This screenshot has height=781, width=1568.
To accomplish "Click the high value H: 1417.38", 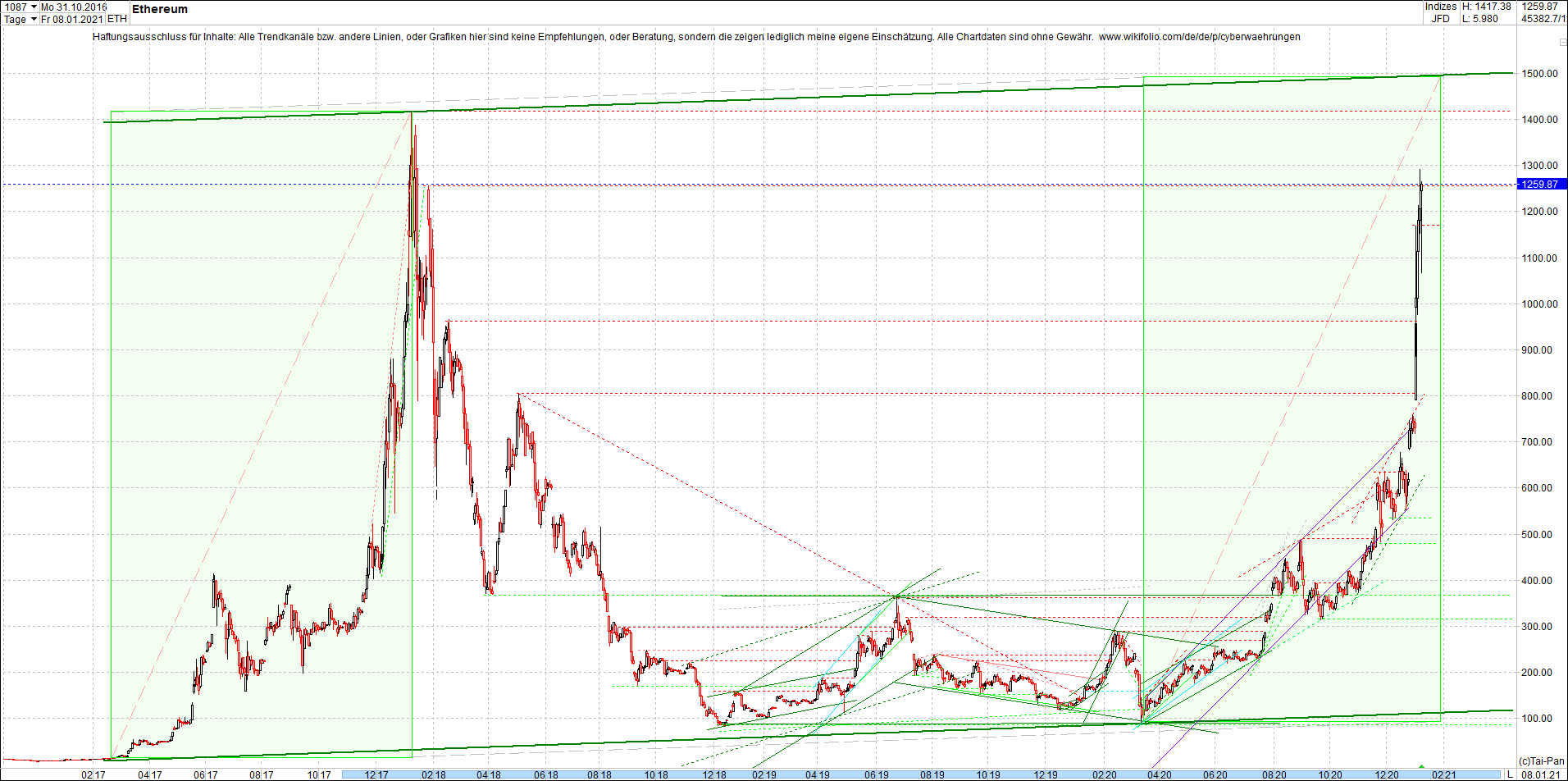I will 1488,6.
